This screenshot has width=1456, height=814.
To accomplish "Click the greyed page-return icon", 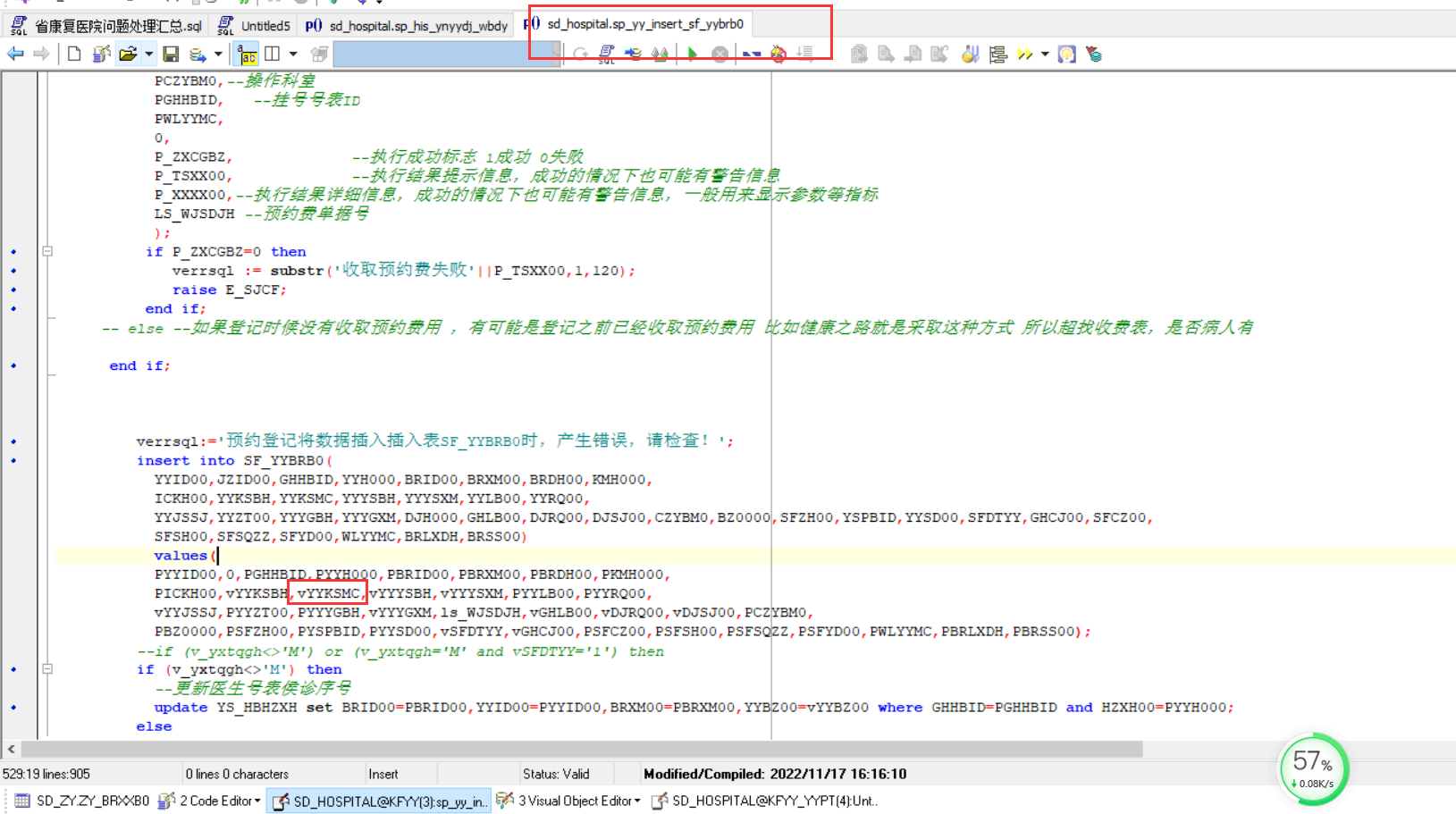I will [913, 55].
